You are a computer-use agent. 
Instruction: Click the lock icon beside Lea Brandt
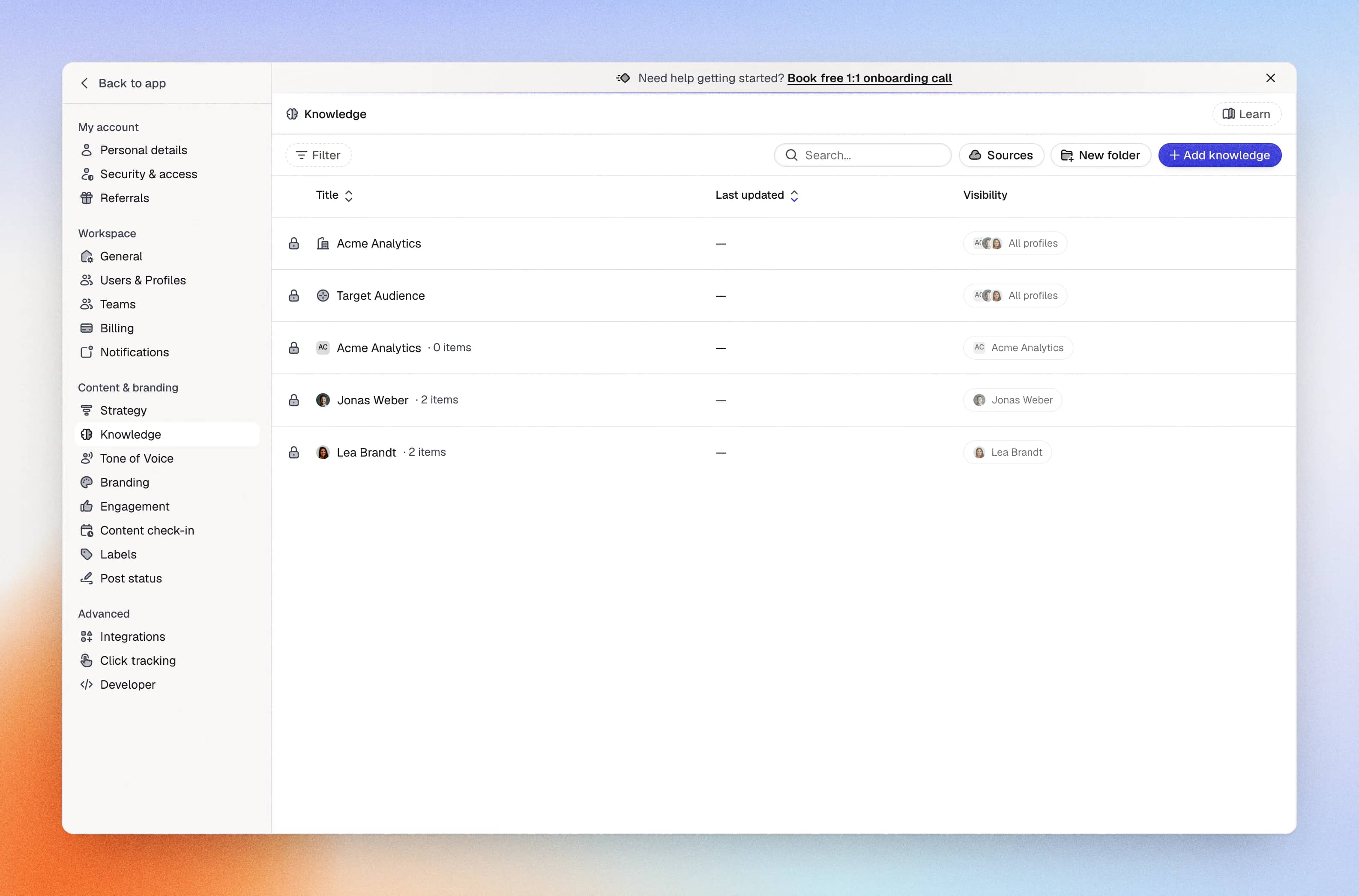294,452
